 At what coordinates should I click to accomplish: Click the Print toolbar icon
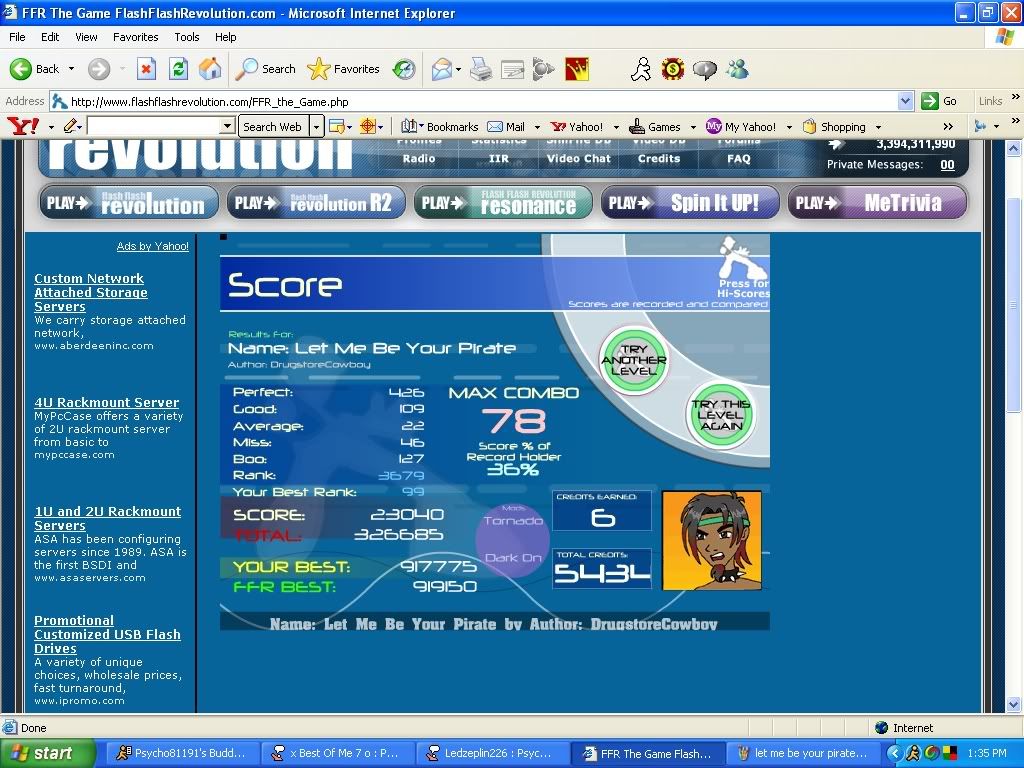click(481, 69)
